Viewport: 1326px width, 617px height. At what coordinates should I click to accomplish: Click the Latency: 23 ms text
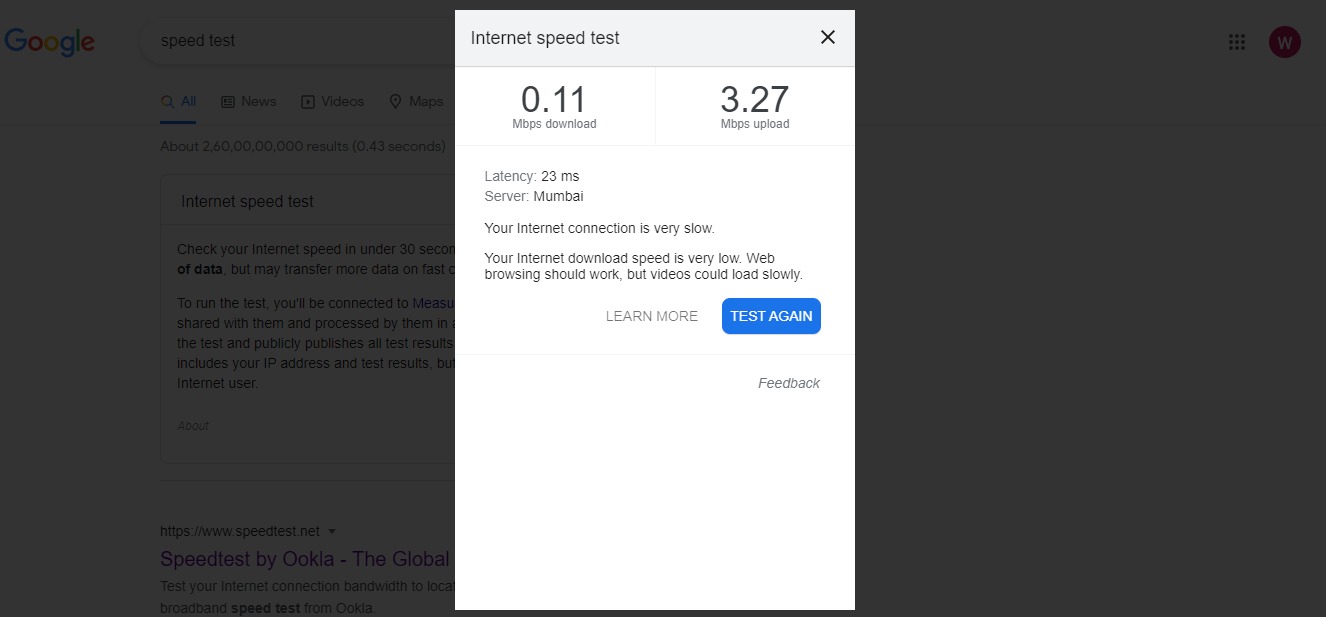coord(532,176)
